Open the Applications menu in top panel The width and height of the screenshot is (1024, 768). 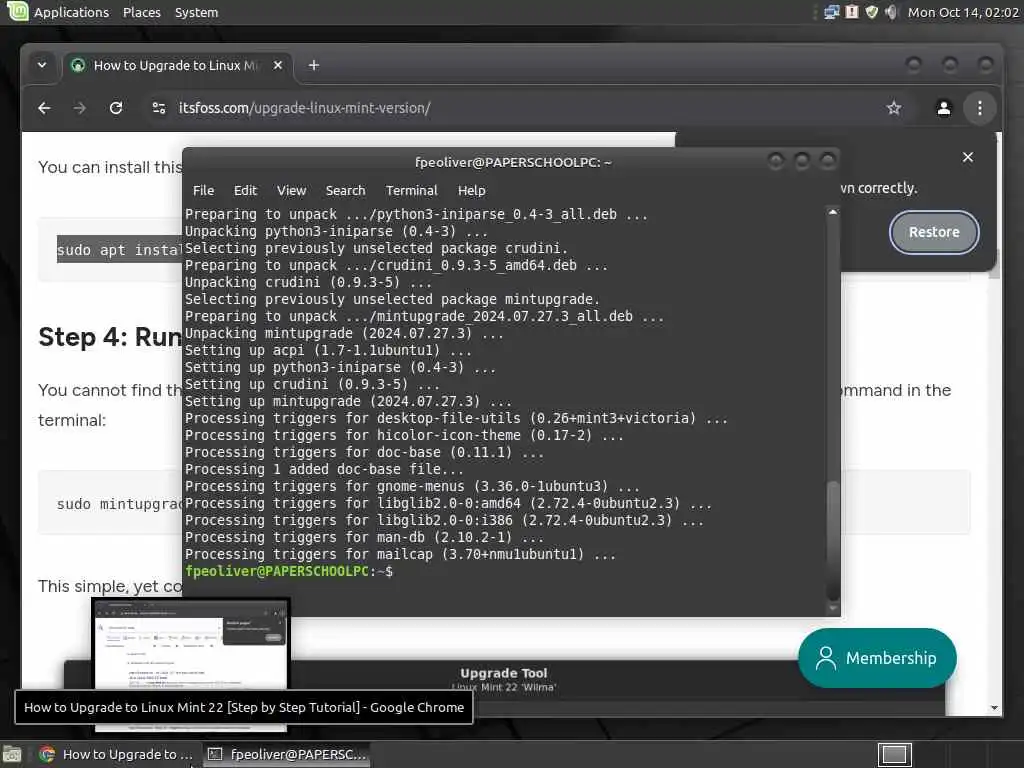71,12
